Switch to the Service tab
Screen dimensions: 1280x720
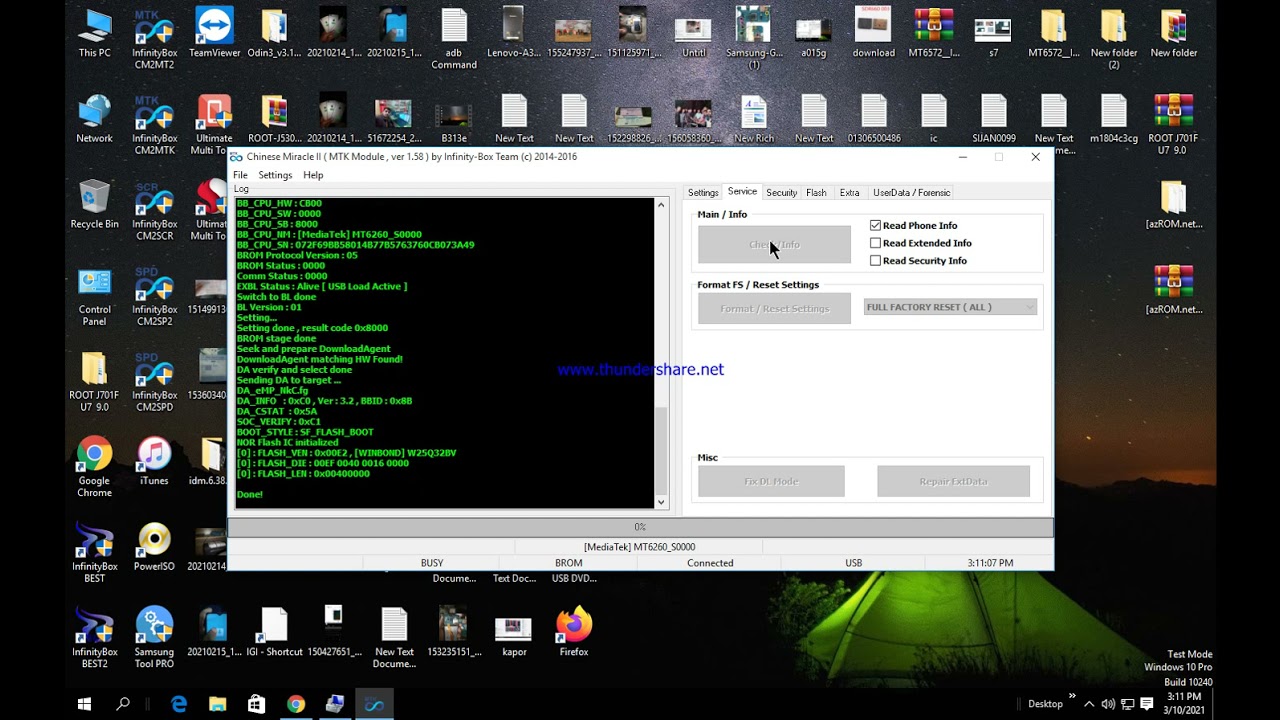click(x=742, y=192)
